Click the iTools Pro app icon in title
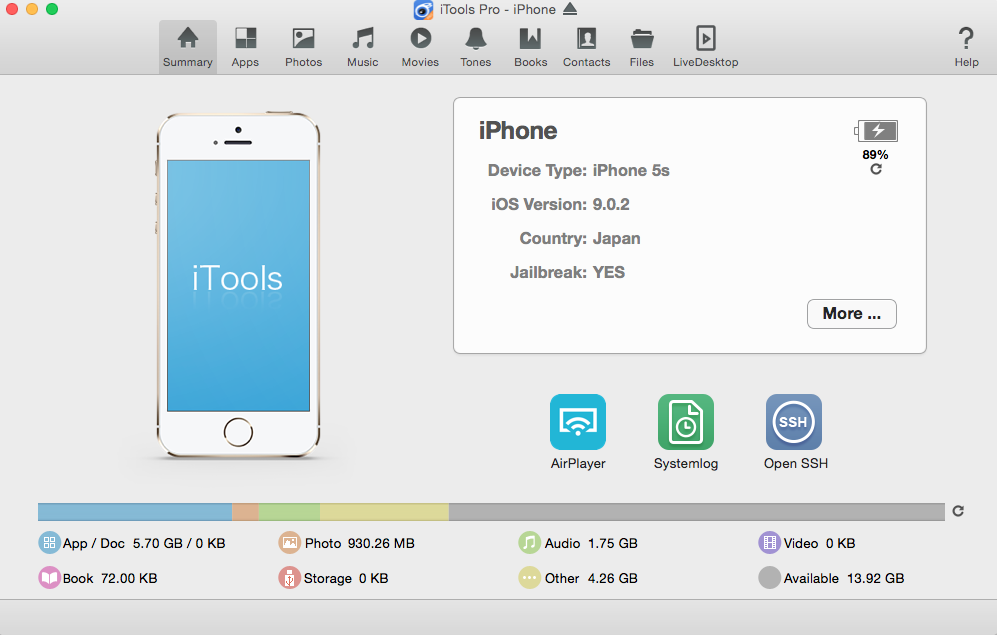The height and width of the screenshot is (635, 997). [423, 10]
